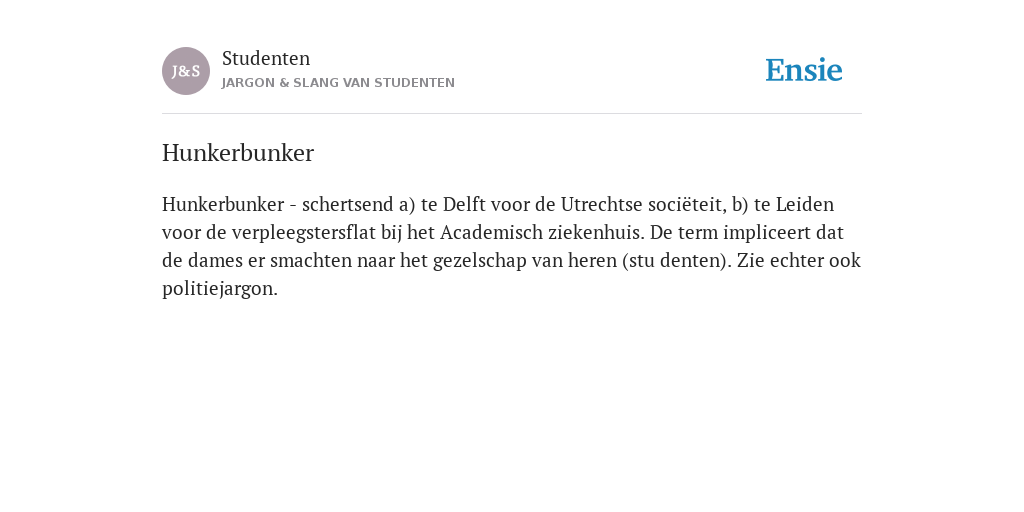Click the parenthesized text (stu denten)

pyautogui.click(x=677, y=261)
